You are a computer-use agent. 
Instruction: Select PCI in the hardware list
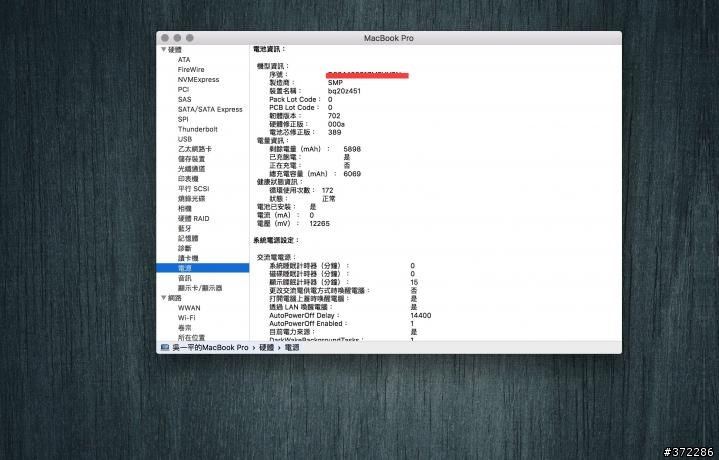click(x=183, y=89)
